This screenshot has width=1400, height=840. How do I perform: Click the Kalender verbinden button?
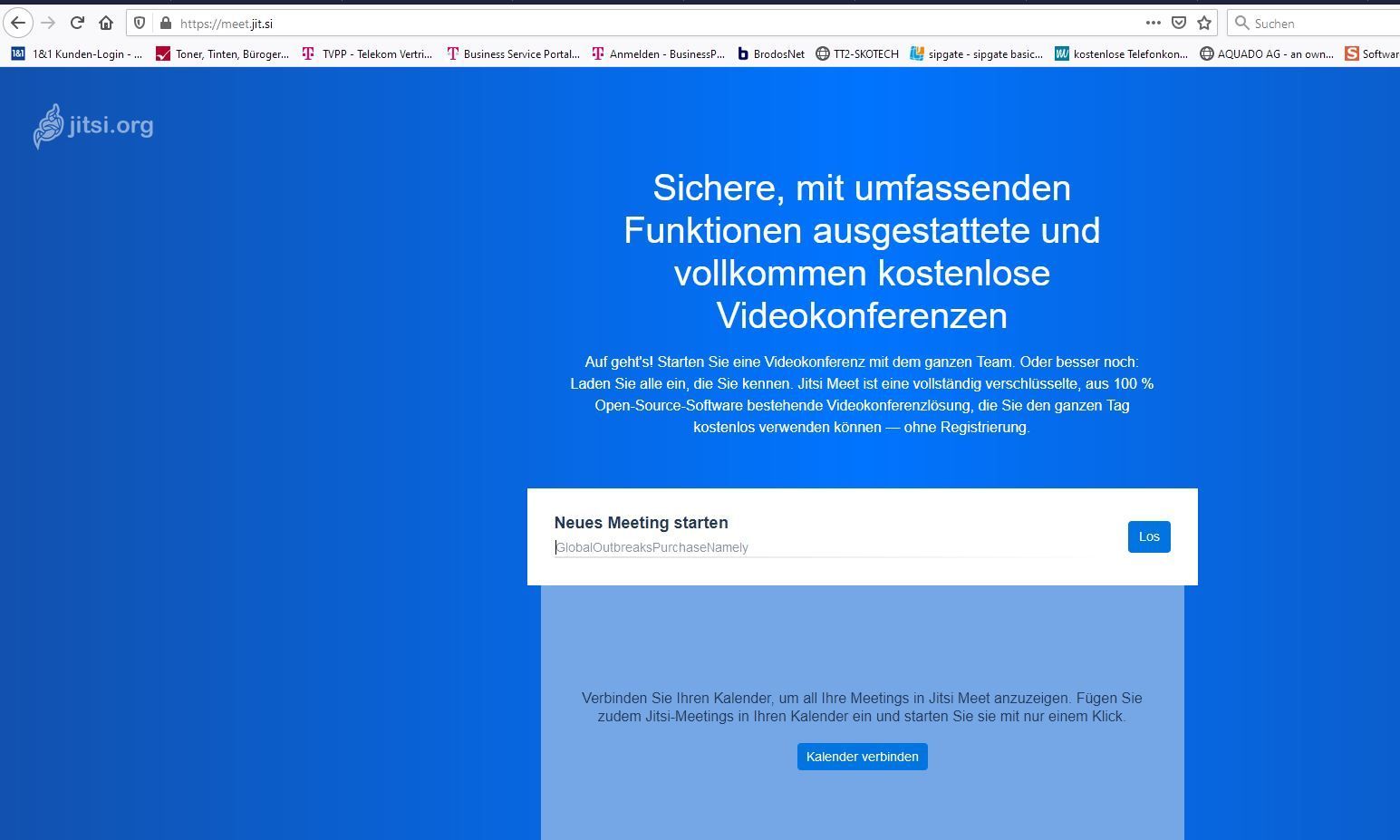click(x=862, y=757)
